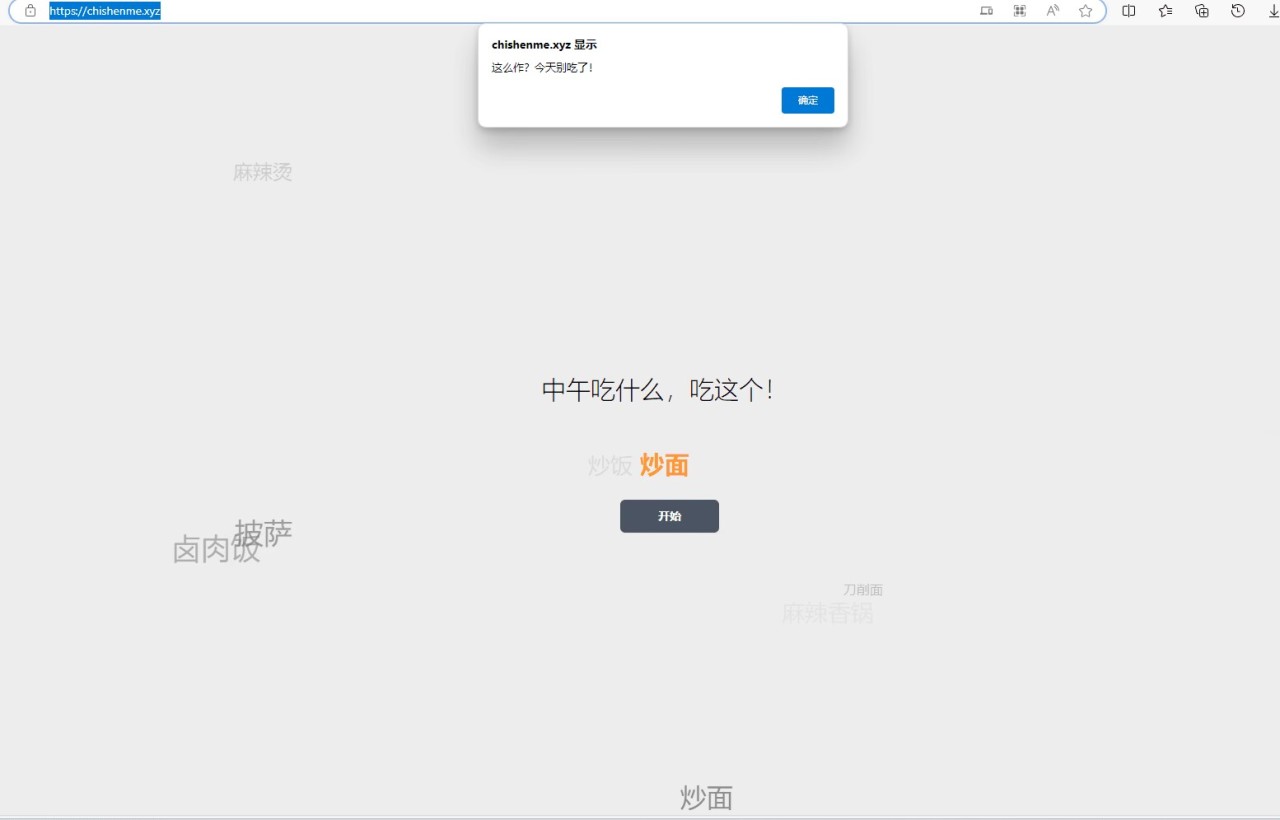
Task: Click the alert title chishenme.xyz 显示
Action: coord(544,45)
